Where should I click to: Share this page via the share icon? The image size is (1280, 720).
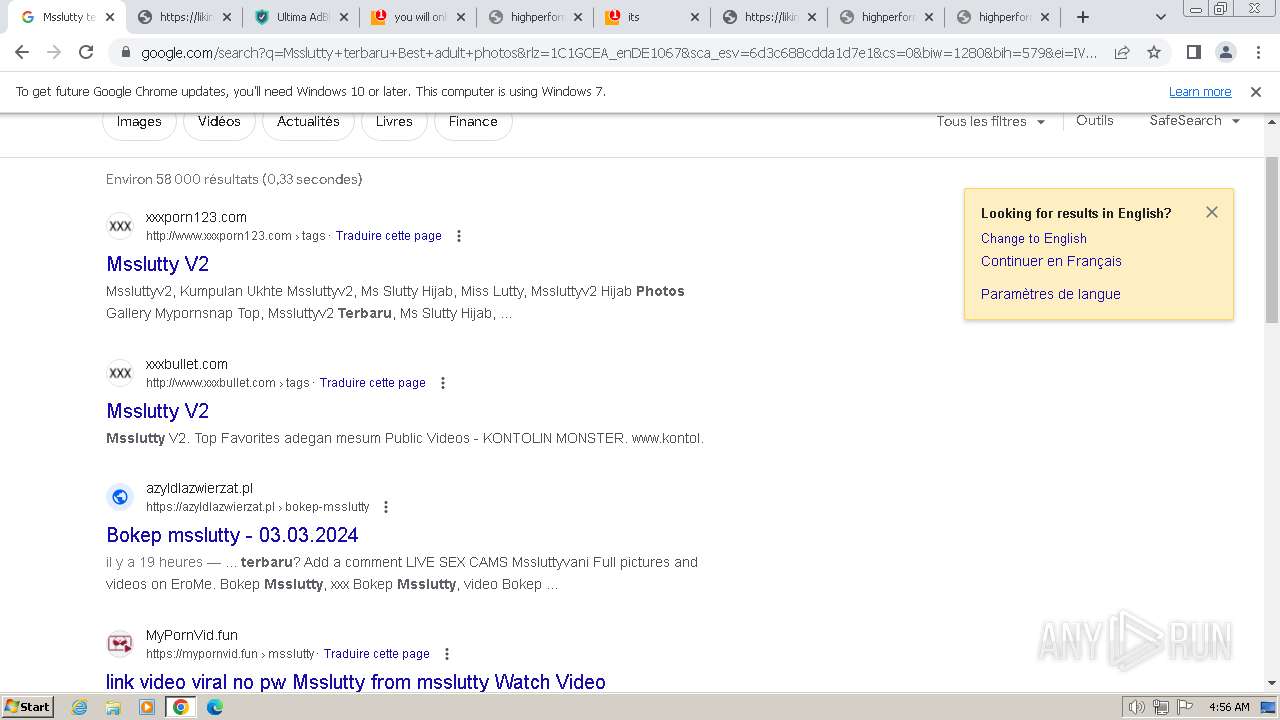[x=1122, y=52]
